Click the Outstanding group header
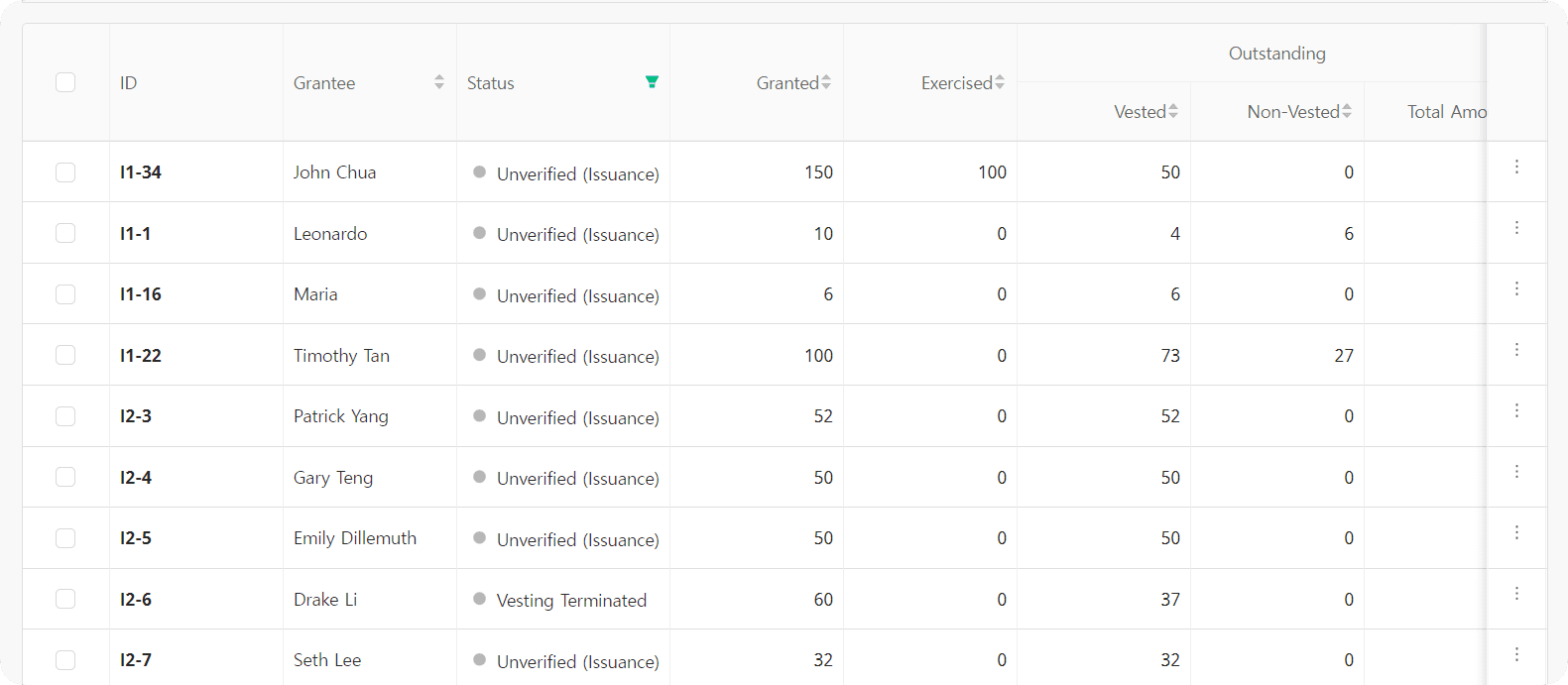 coord(1276,54)
